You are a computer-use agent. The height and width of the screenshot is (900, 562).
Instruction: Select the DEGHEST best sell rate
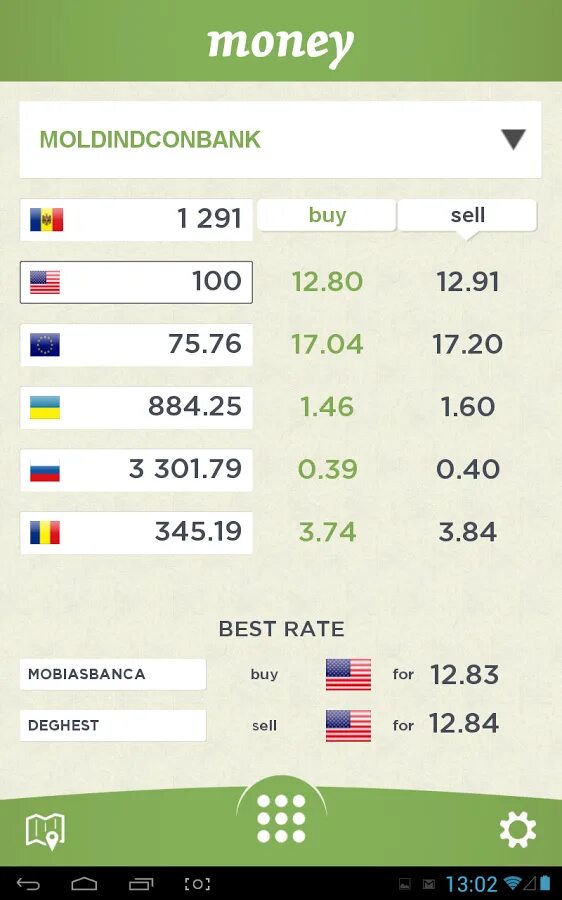(x=113, y=725)
